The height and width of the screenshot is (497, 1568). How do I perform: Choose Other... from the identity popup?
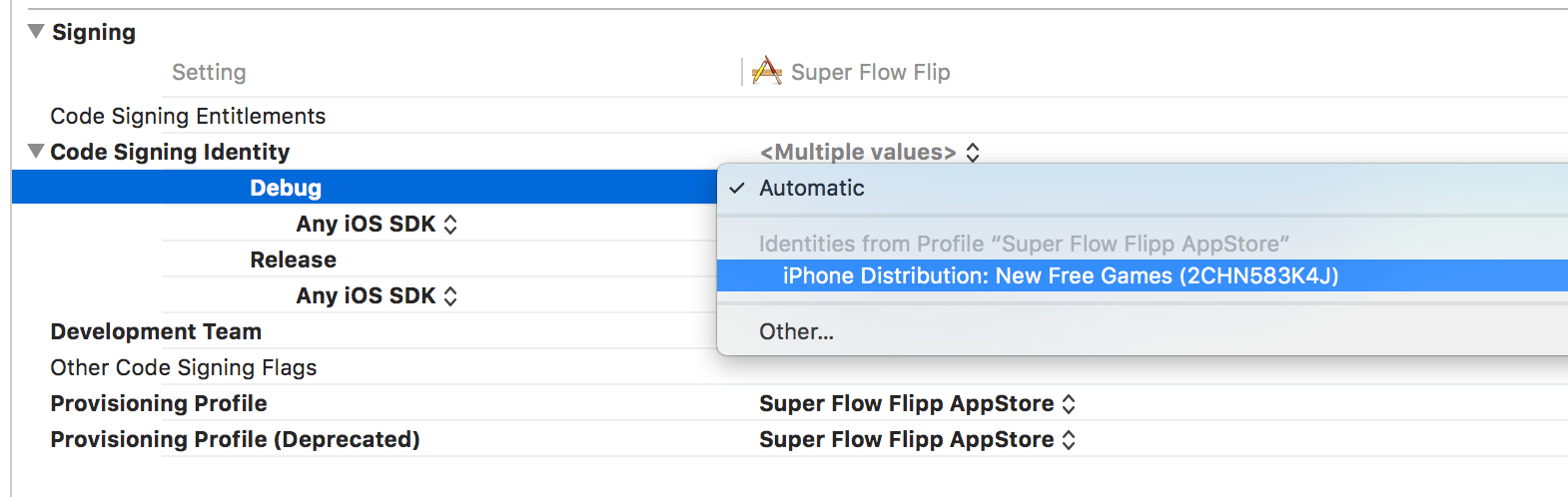point(796,332)
